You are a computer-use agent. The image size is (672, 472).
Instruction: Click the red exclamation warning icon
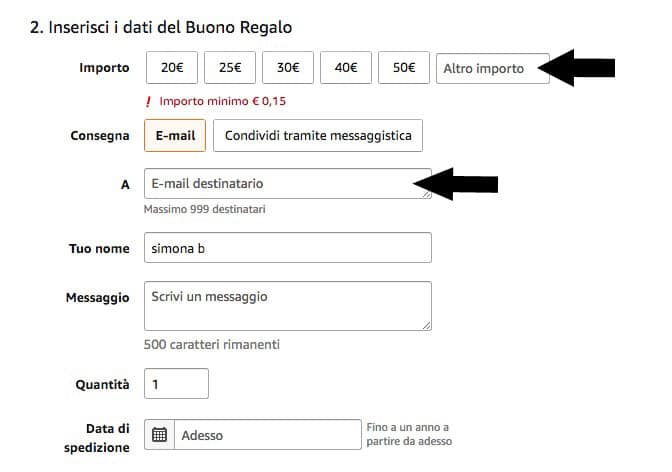point(148,102)
